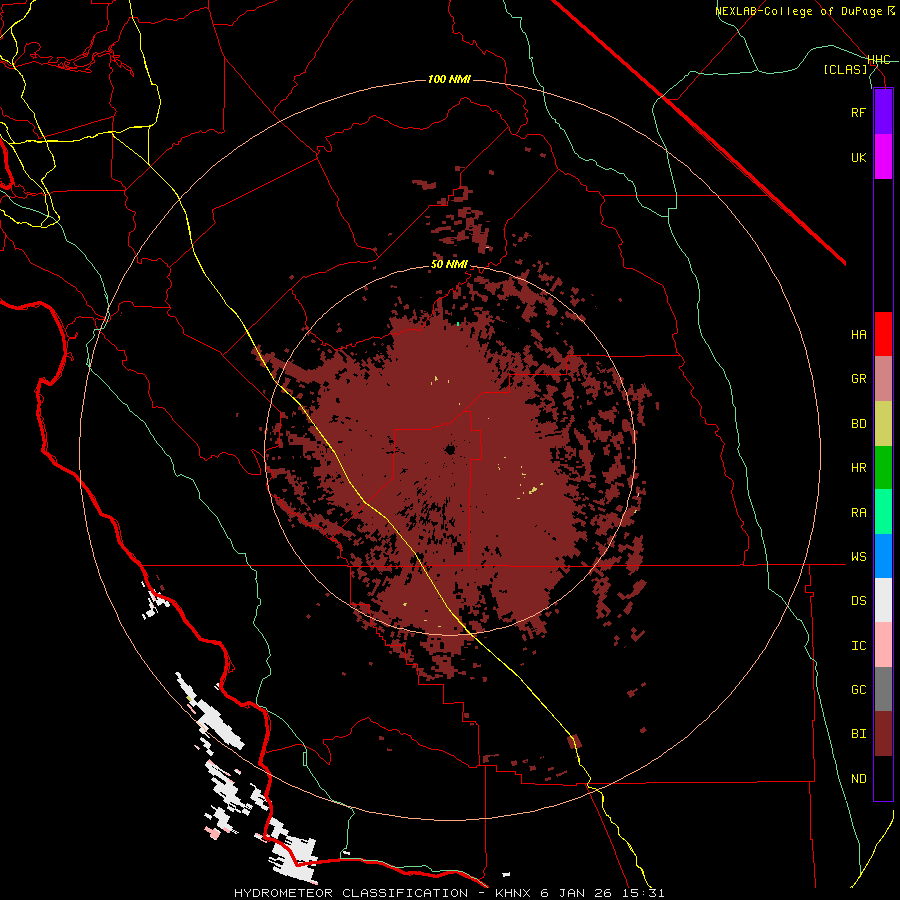Image resolution: width=900 pixels, height=900 pixels.
Task: Click the RF legend label
Action: 858,112
